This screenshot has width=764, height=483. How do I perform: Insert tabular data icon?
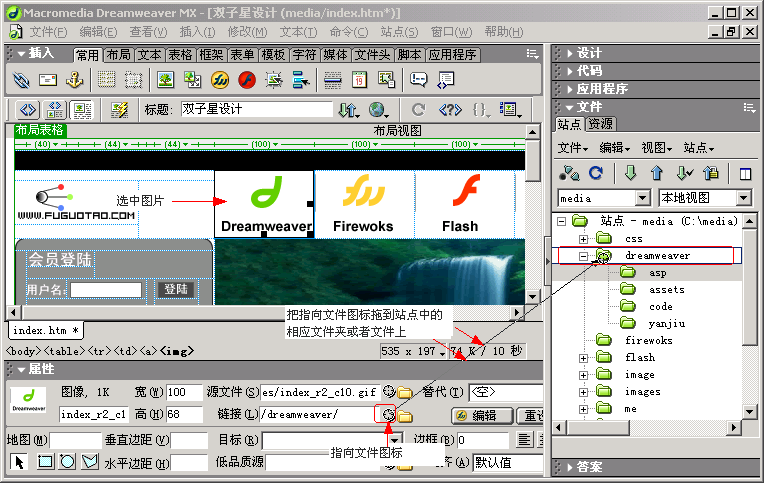pos(386,79)
